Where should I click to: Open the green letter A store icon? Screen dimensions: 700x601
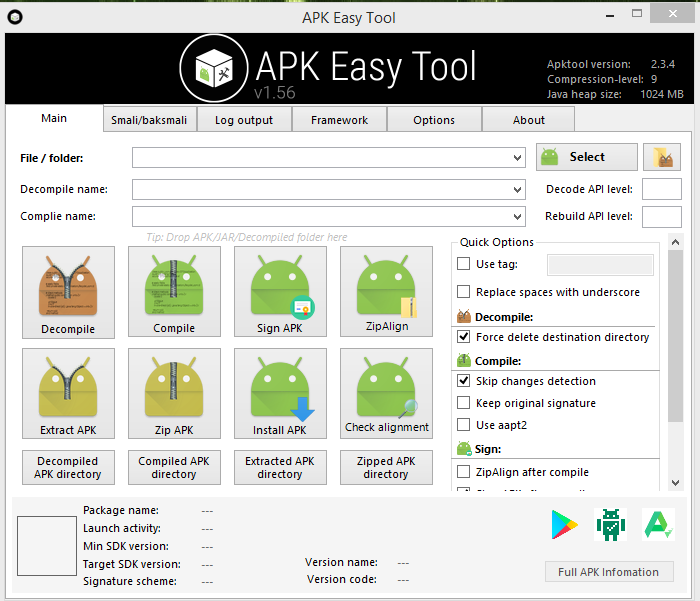coord(658,524)
